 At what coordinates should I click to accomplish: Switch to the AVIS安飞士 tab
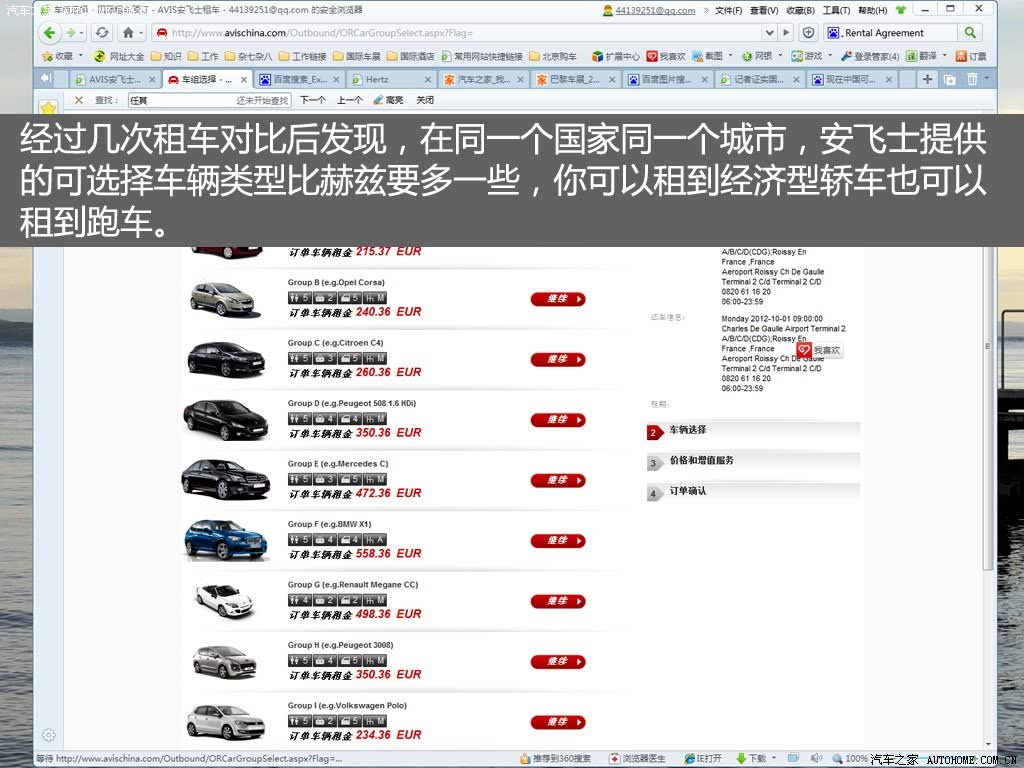pyautogui.click(x=115, y=79)
